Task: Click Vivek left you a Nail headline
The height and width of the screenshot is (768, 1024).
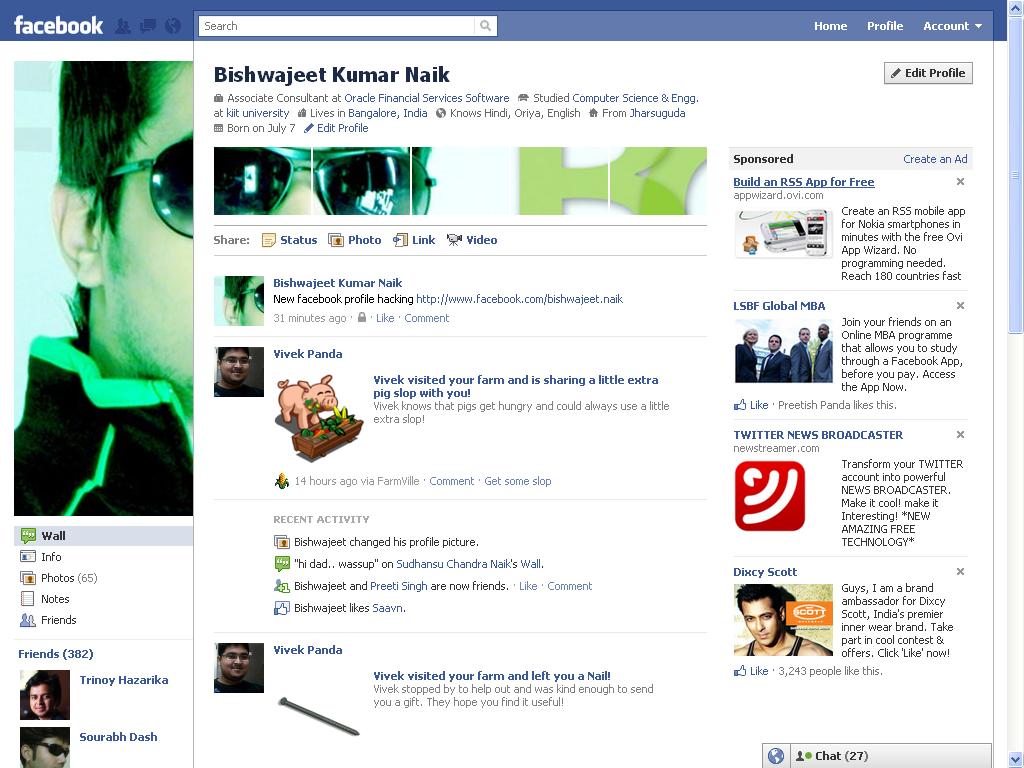Action: (x=492, y=676)
